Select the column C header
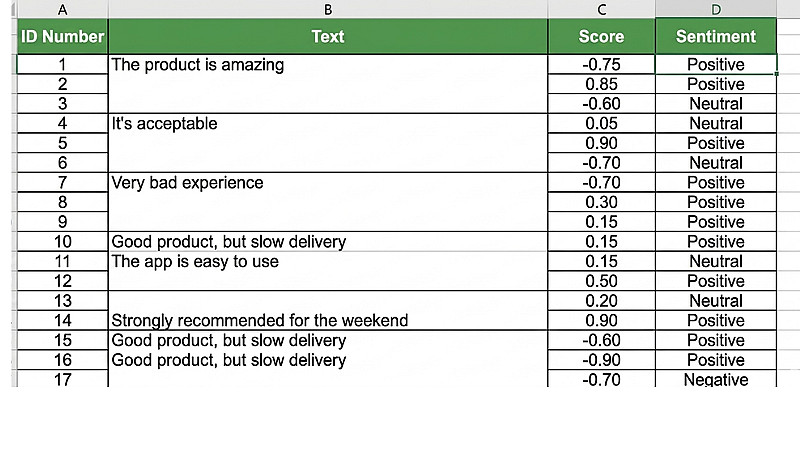 coord(601,9)
